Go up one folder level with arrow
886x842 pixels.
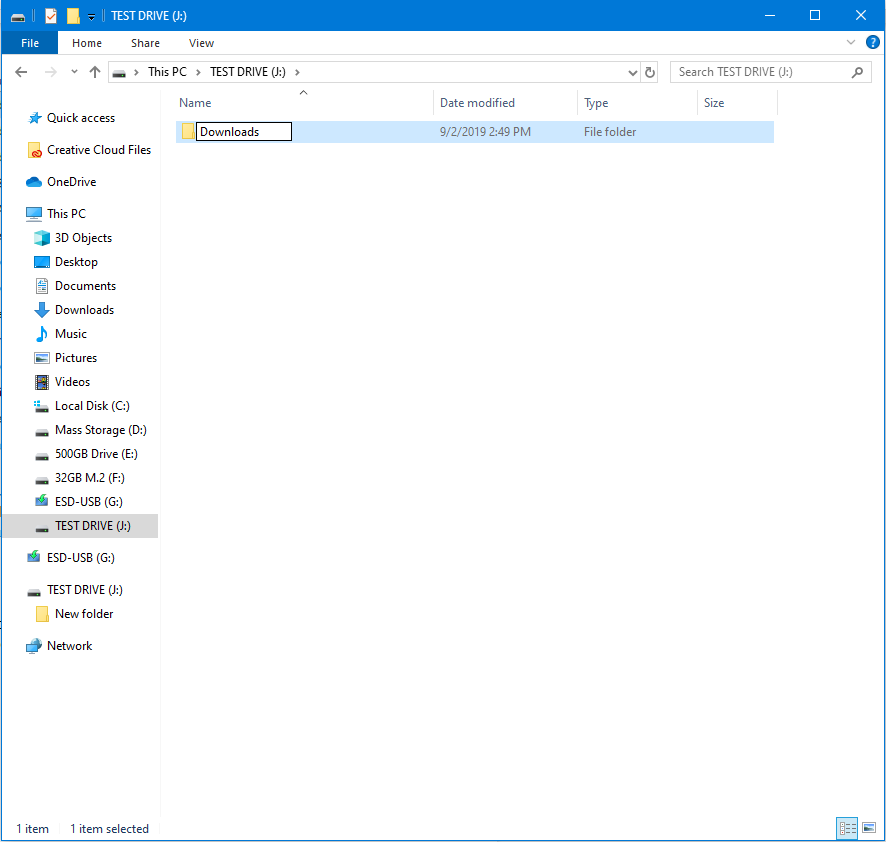95,72
